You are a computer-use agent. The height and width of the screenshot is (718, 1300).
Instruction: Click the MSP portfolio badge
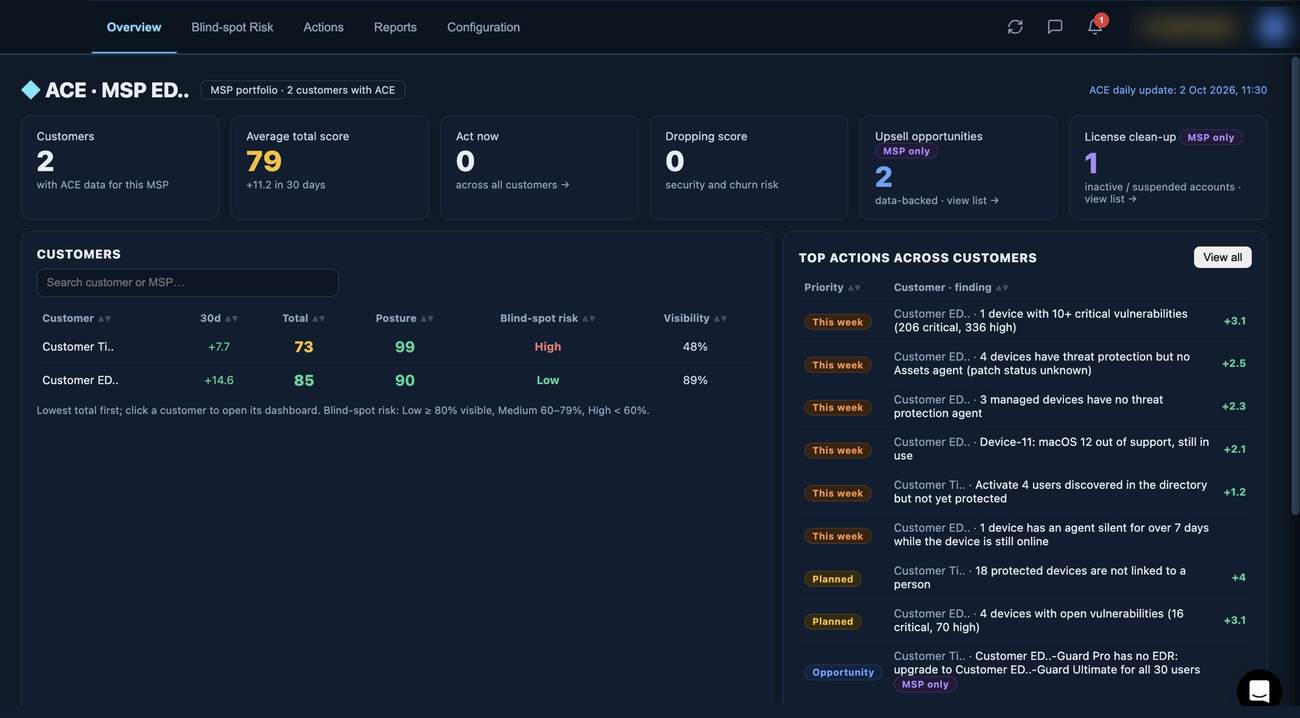[x=303, y=90]
